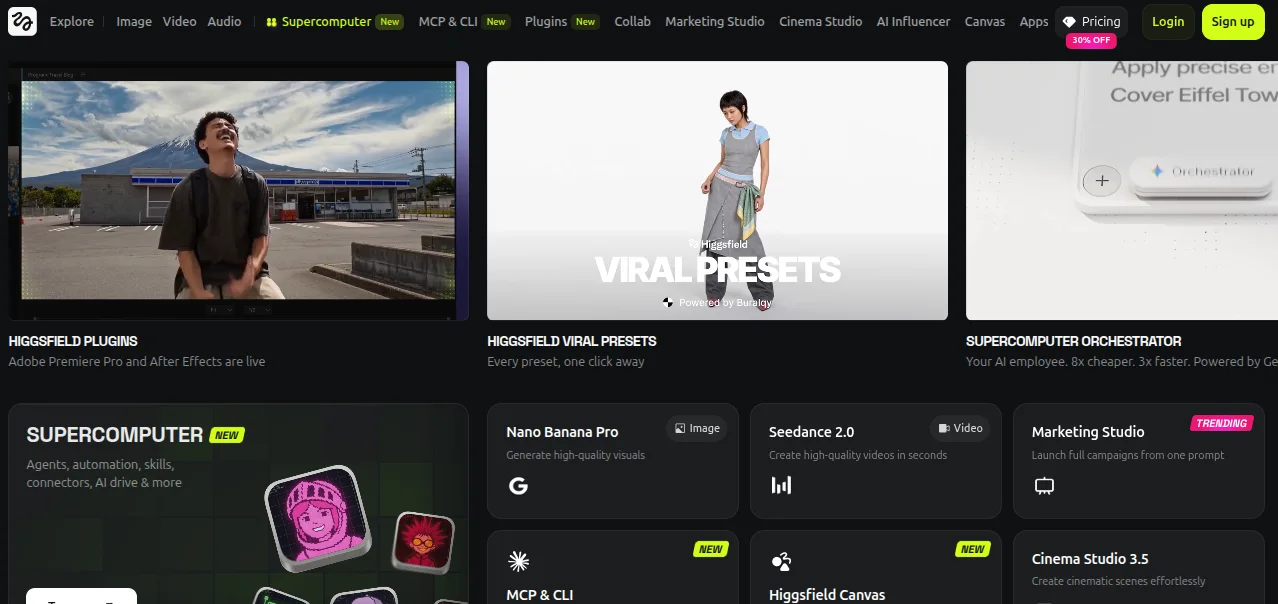The width and height of the screenshot is (1278, 604).
Task: Open Cinema Studio in top navigation
Action: click(x=820, y=21)
